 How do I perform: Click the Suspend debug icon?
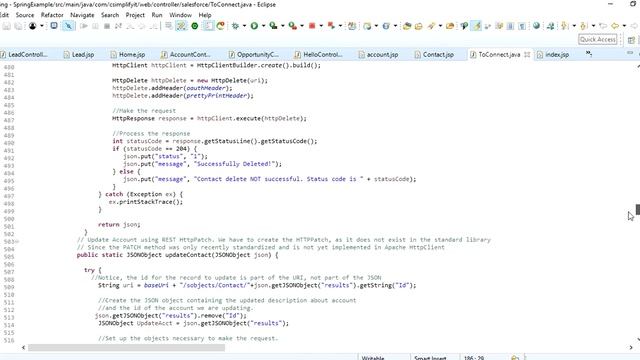(x=95, y=26)
